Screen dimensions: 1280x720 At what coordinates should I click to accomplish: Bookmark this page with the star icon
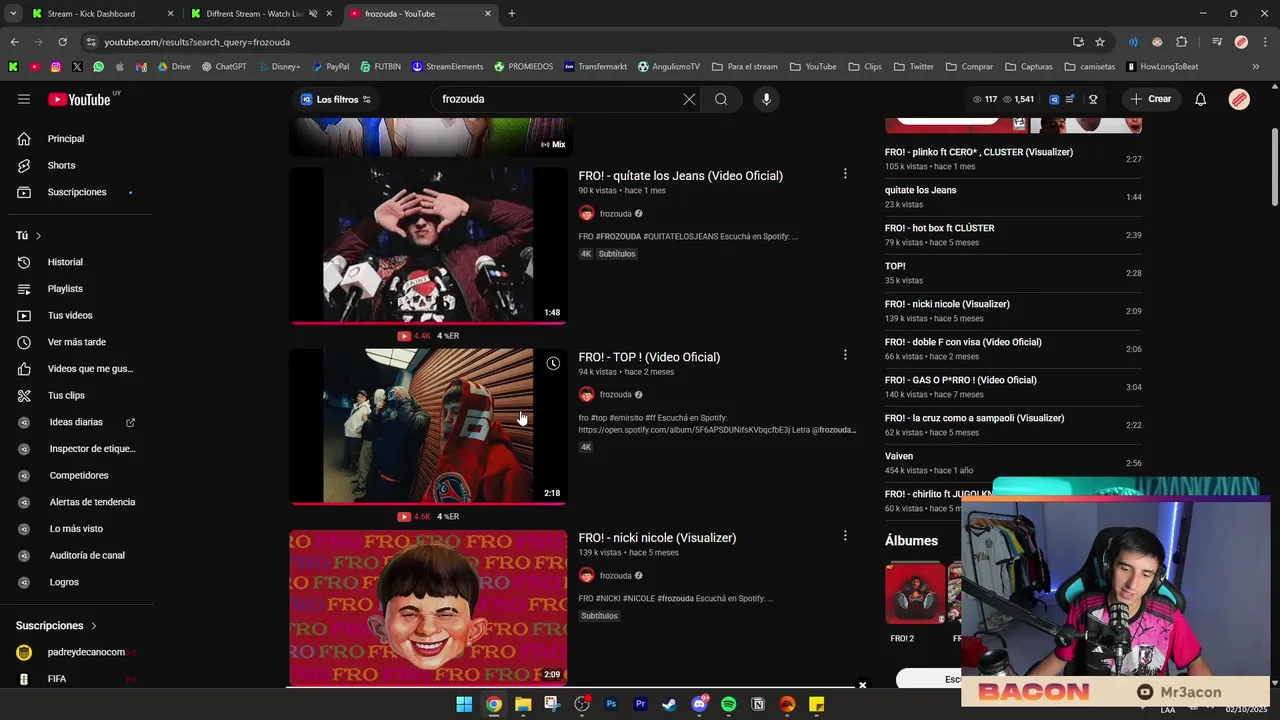[1100, 42]
